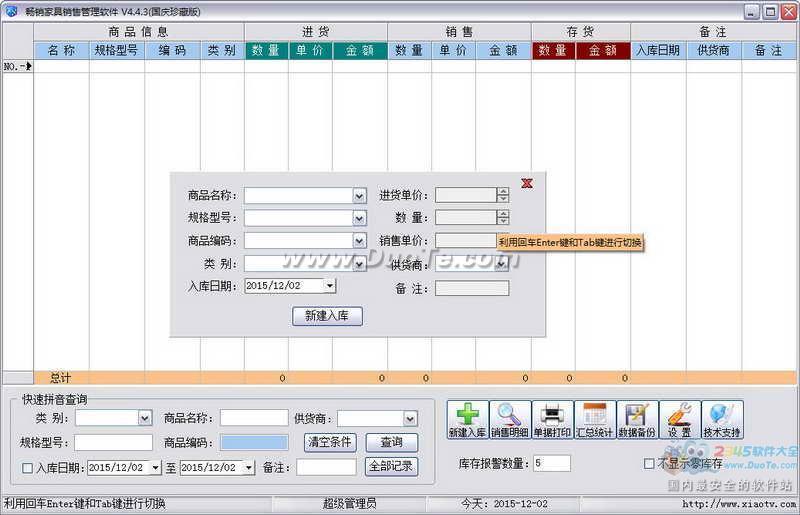Image resolution: width=800 pixels, height=515 pixels.
Task: Click the 超级管理员 status bar text
Action: [349, 504]
